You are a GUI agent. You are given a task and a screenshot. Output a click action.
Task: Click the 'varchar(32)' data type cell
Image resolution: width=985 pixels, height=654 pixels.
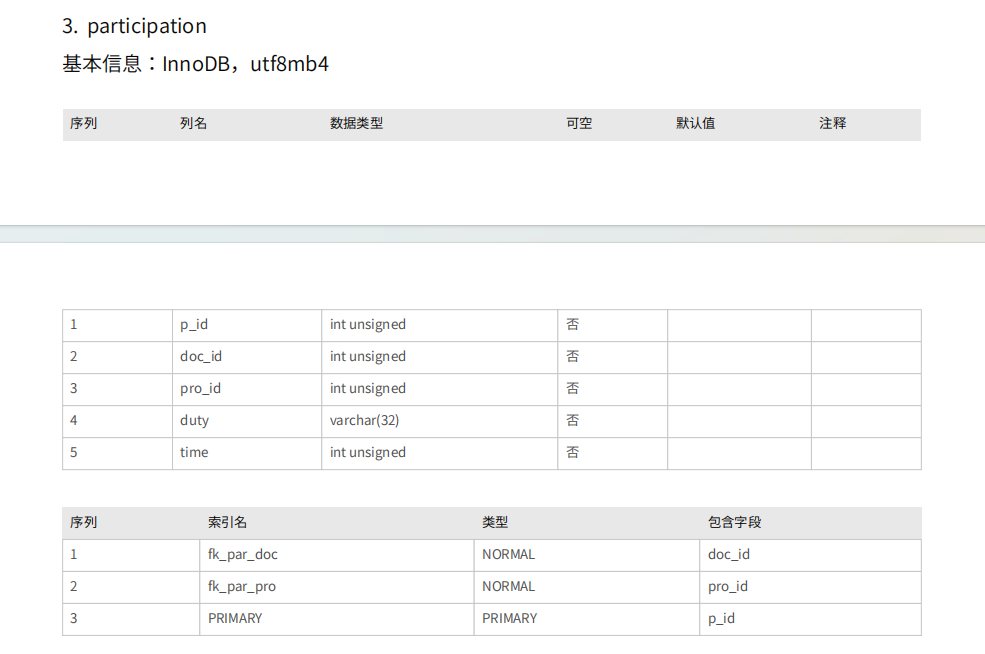click(365, 421)
